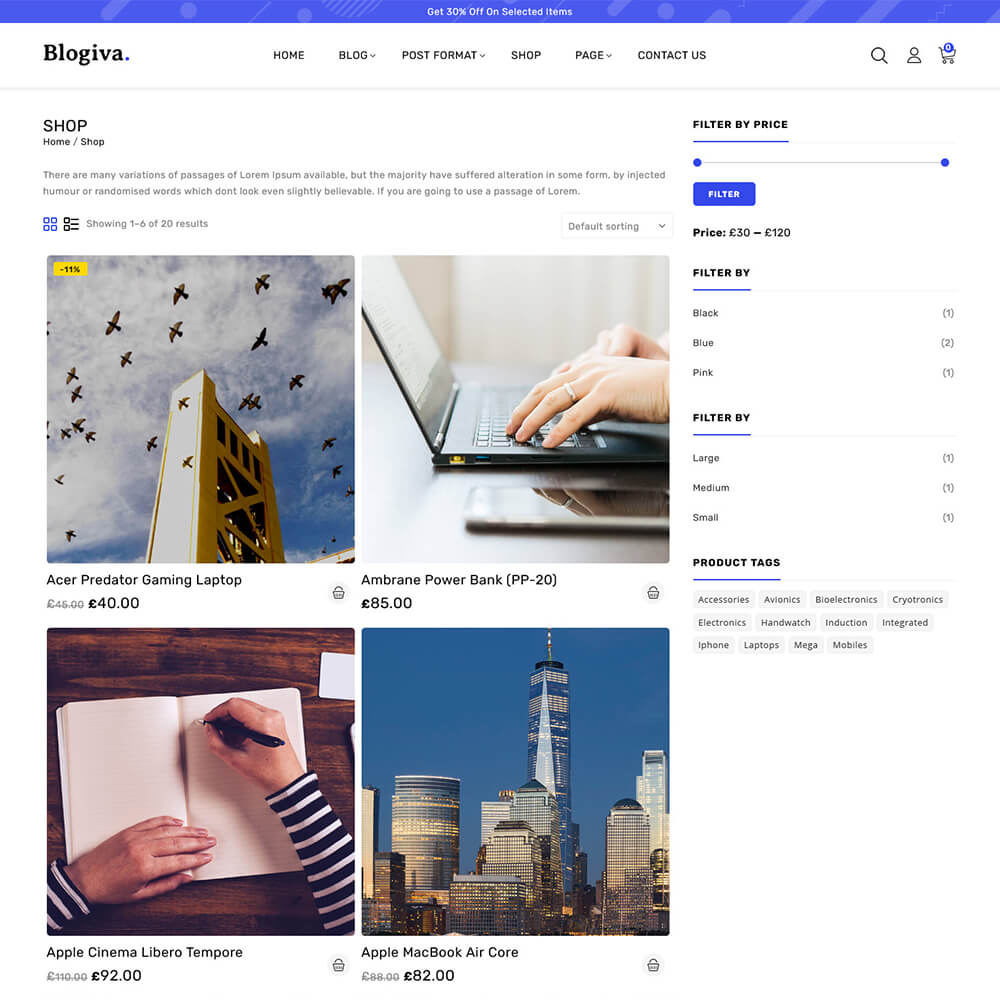
Task: Switch to list view layout
Action: coord(71,224)
